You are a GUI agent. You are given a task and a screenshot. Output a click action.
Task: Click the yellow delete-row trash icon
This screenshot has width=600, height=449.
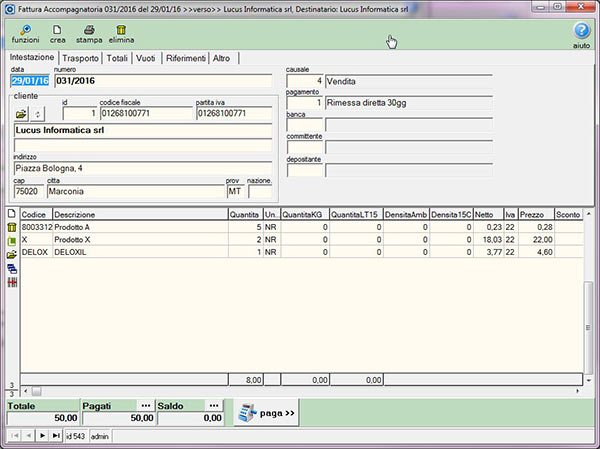(12, 227)
